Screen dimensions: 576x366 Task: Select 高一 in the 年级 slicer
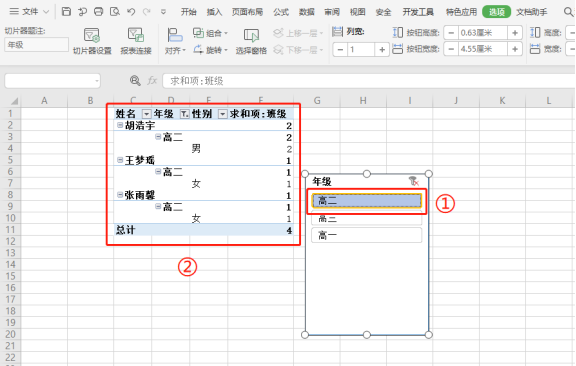[x=367, y=235]
